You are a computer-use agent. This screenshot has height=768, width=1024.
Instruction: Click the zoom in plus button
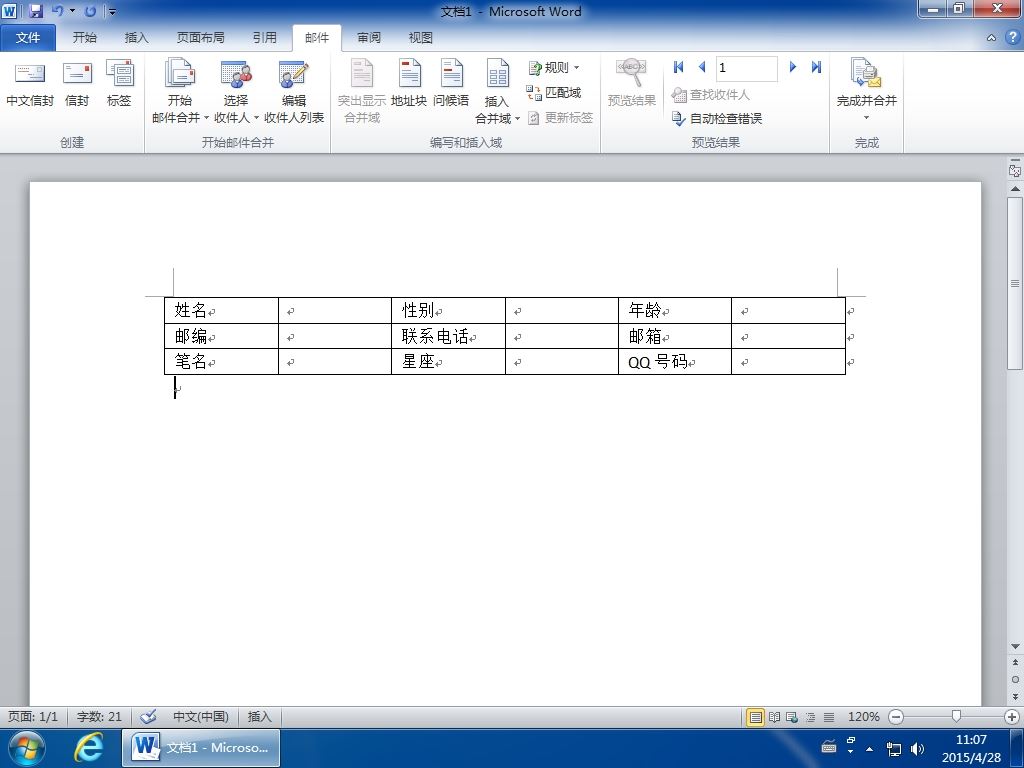point(1012,717)
